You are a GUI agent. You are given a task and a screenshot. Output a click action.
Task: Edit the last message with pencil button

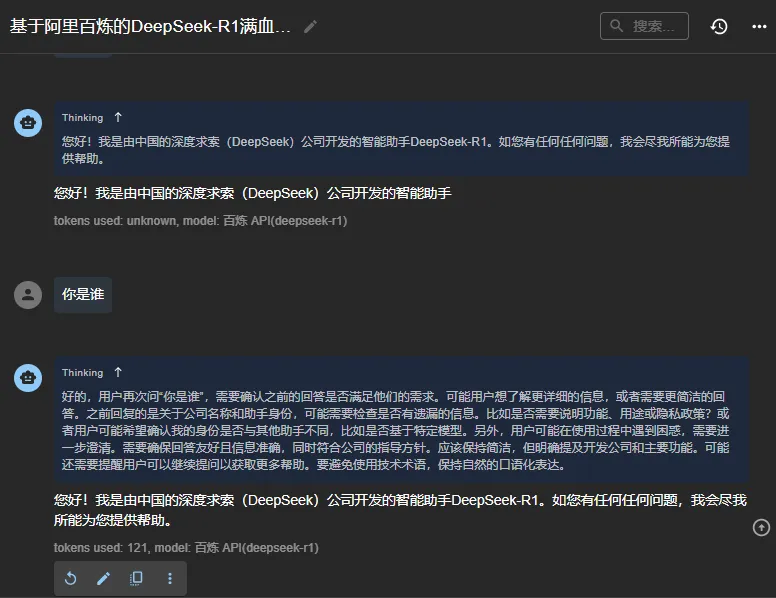click(x=103, y=578)
